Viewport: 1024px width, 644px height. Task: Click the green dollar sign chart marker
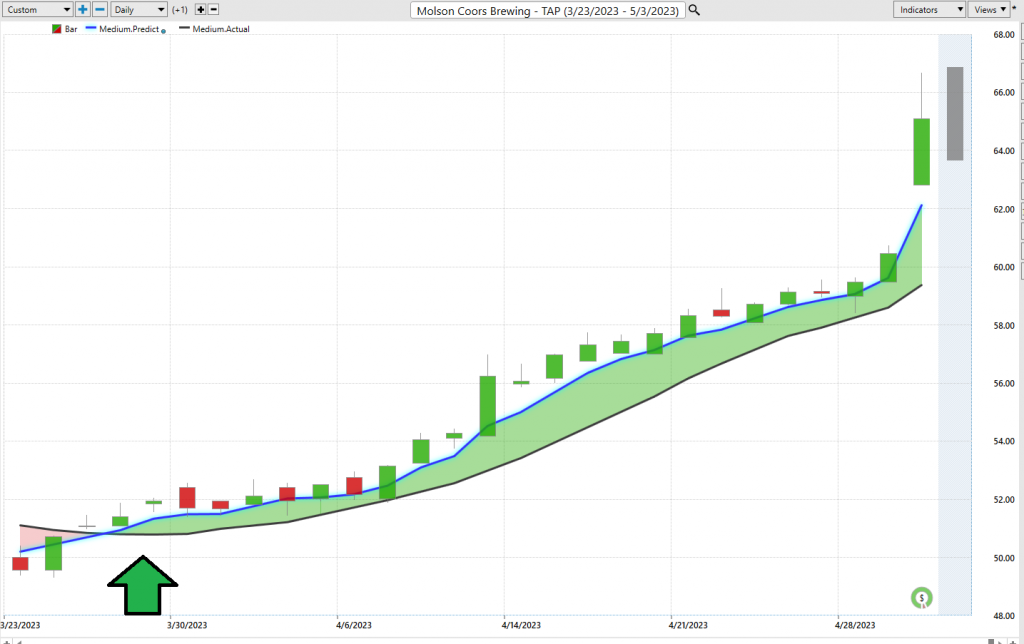coord(921,598)
